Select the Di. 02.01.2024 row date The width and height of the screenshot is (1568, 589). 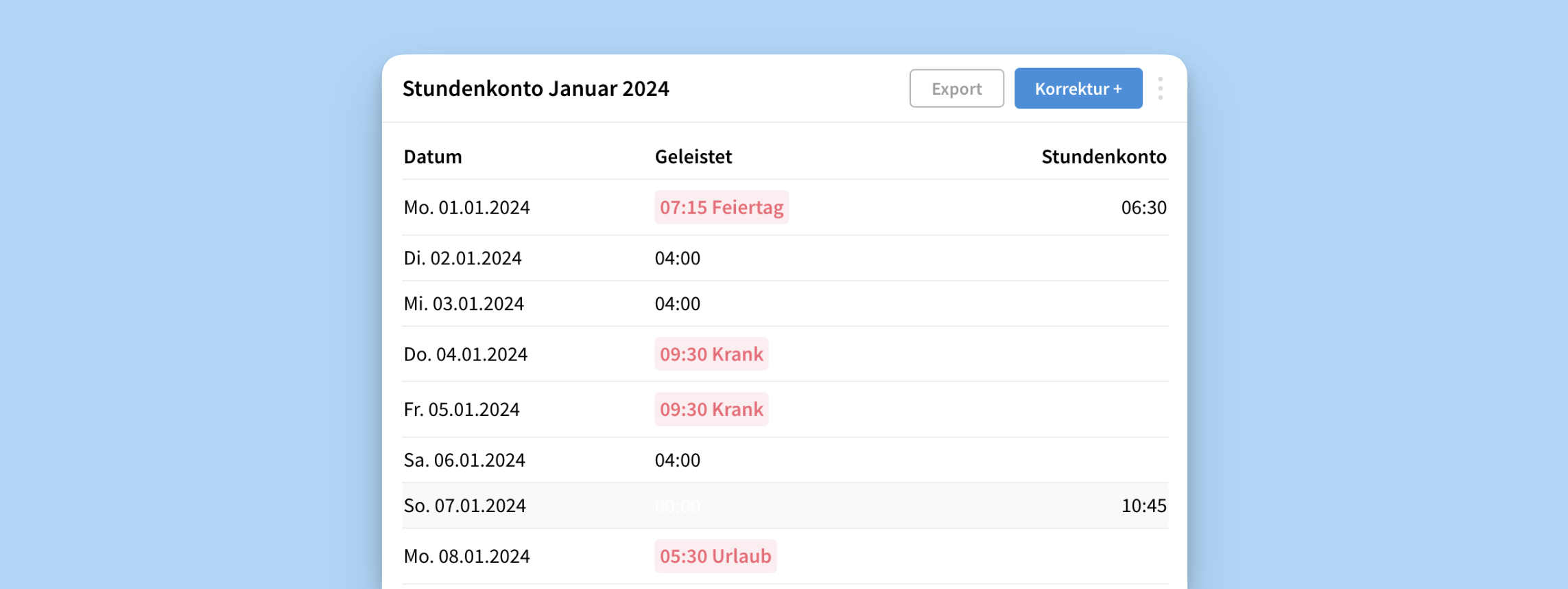462,258
